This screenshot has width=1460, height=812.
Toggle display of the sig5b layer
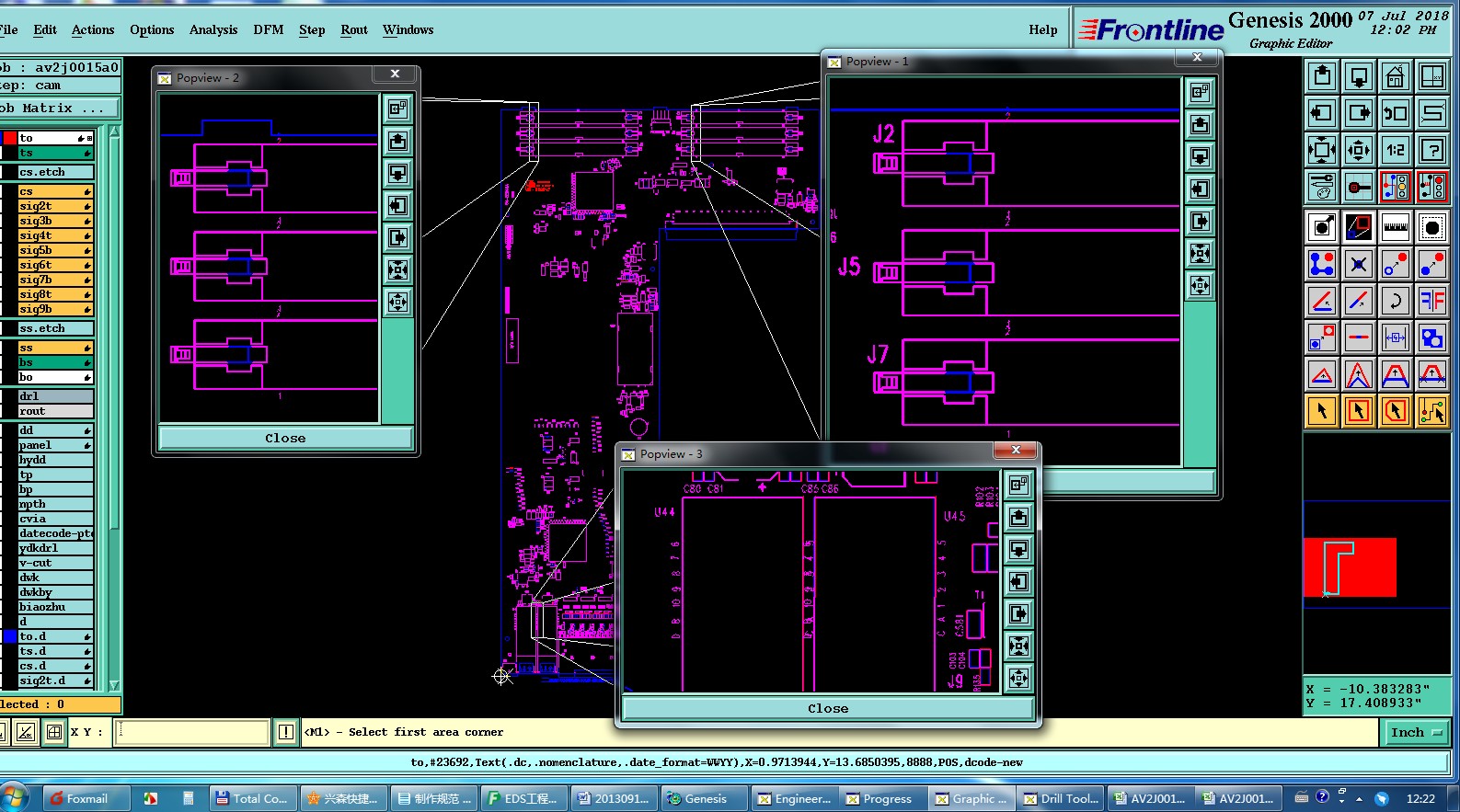pos(55,250)
